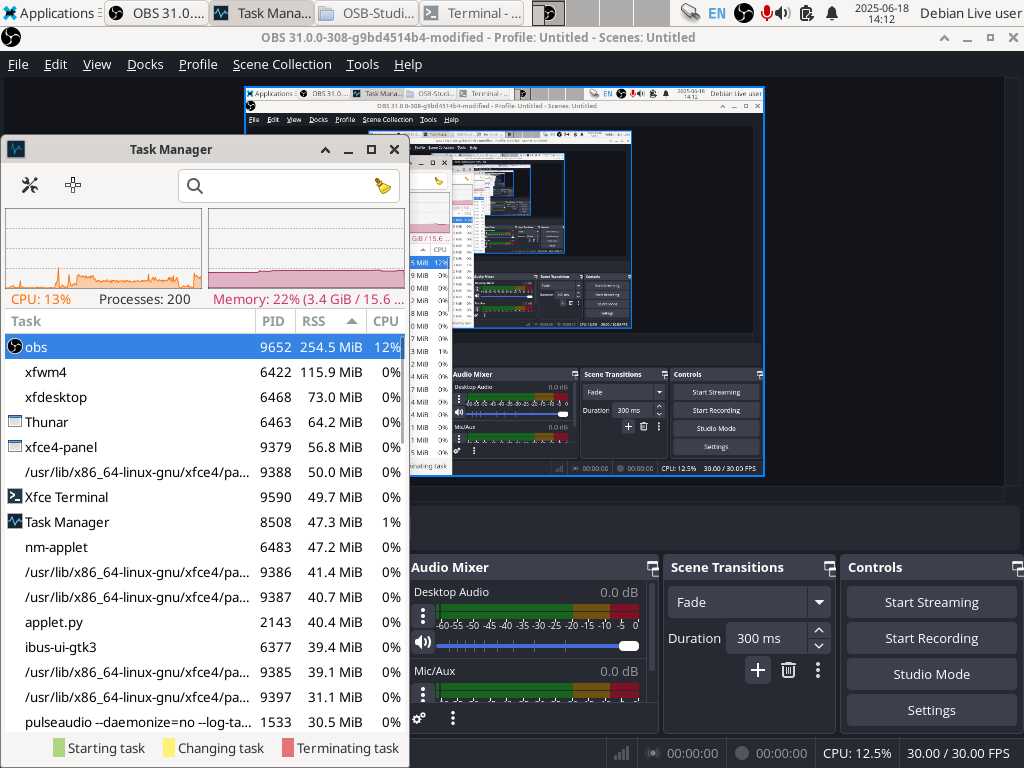Open Task Manager settings wrench icon
Viewport: 1024px width, 768px height.
pyautogui.click(x=30, y=185)
